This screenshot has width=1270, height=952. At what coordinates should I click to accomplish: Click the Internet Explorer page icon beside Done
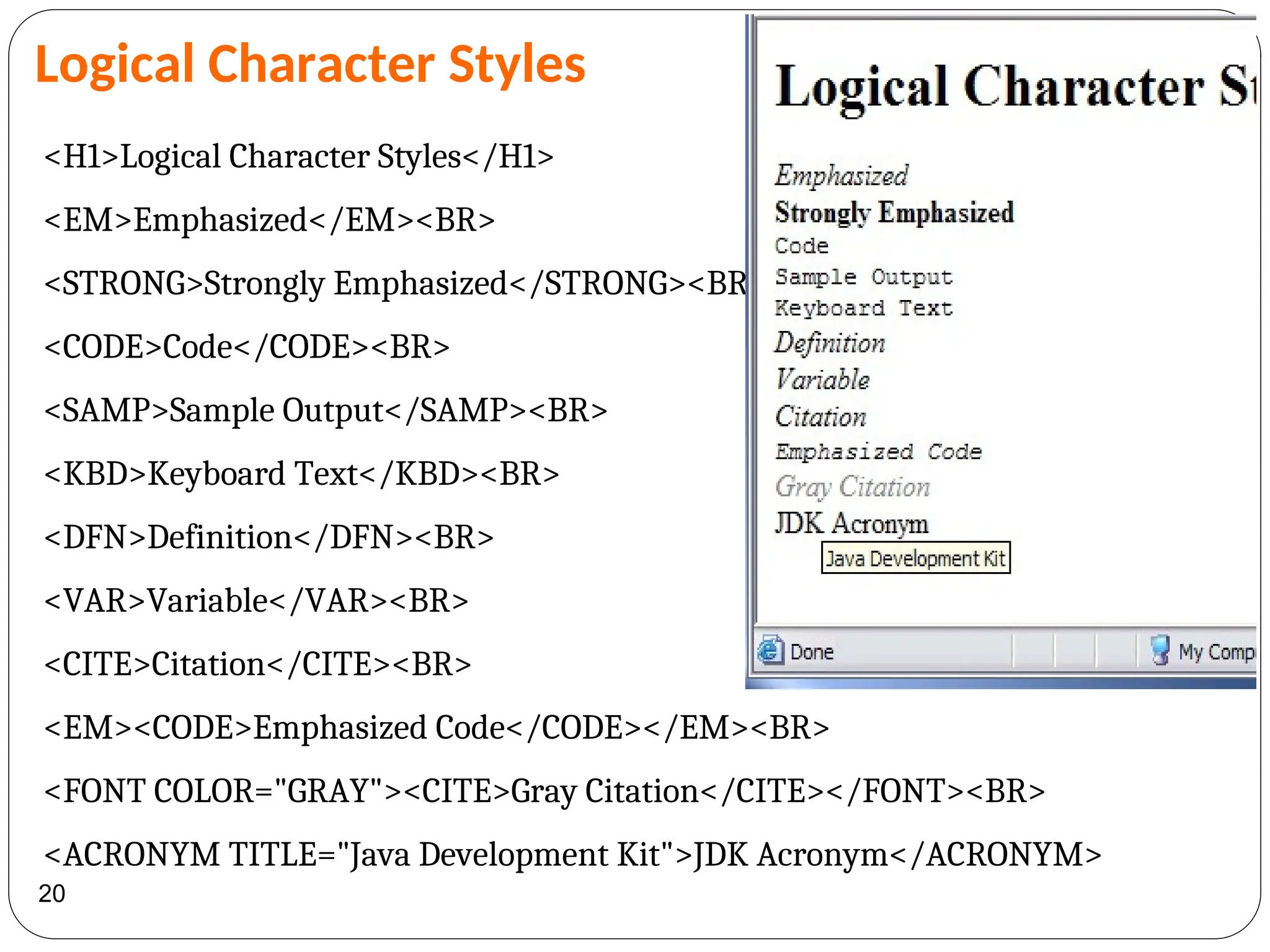pyautogui.click(x=771, y=650)
